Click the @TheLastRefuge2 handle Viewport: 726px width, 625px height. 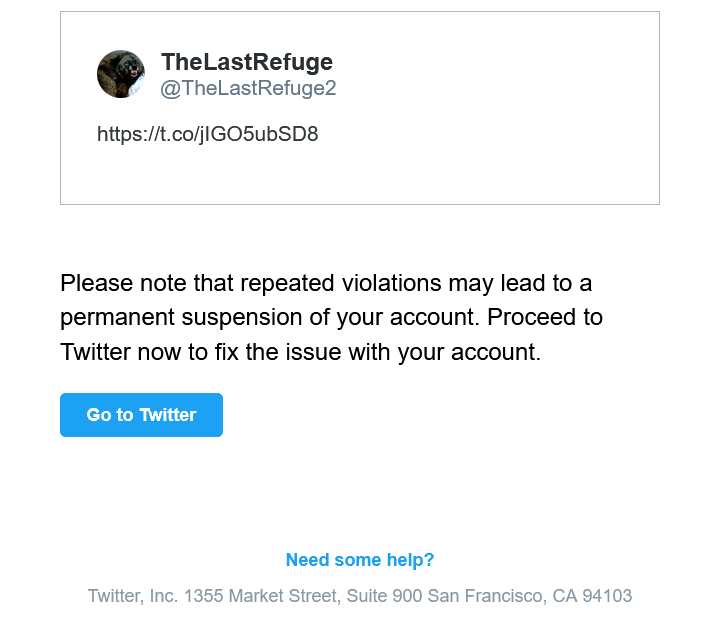[x=248, y=88]
